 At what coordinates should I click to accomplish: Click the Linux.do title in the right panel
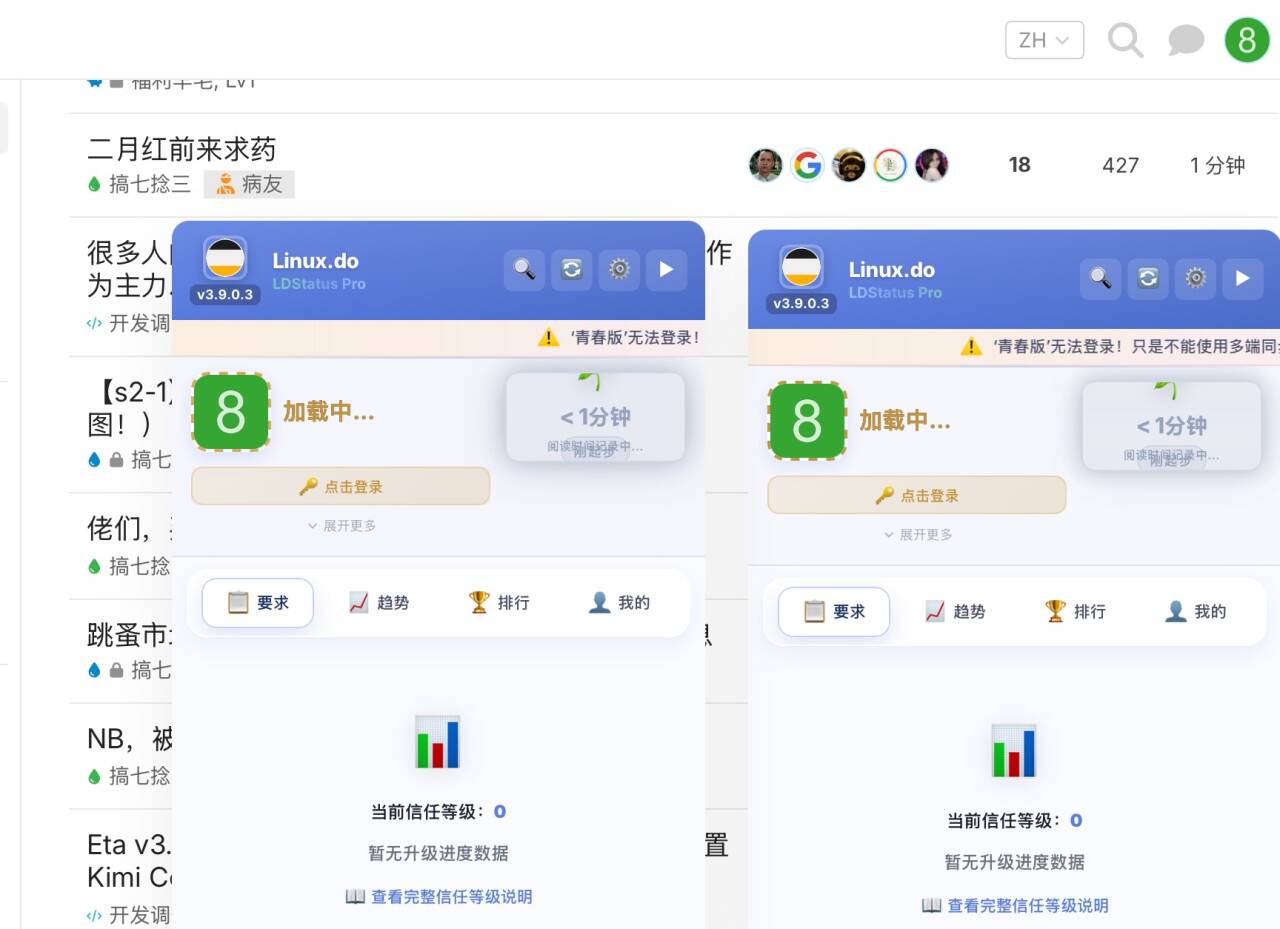[892, 270]
